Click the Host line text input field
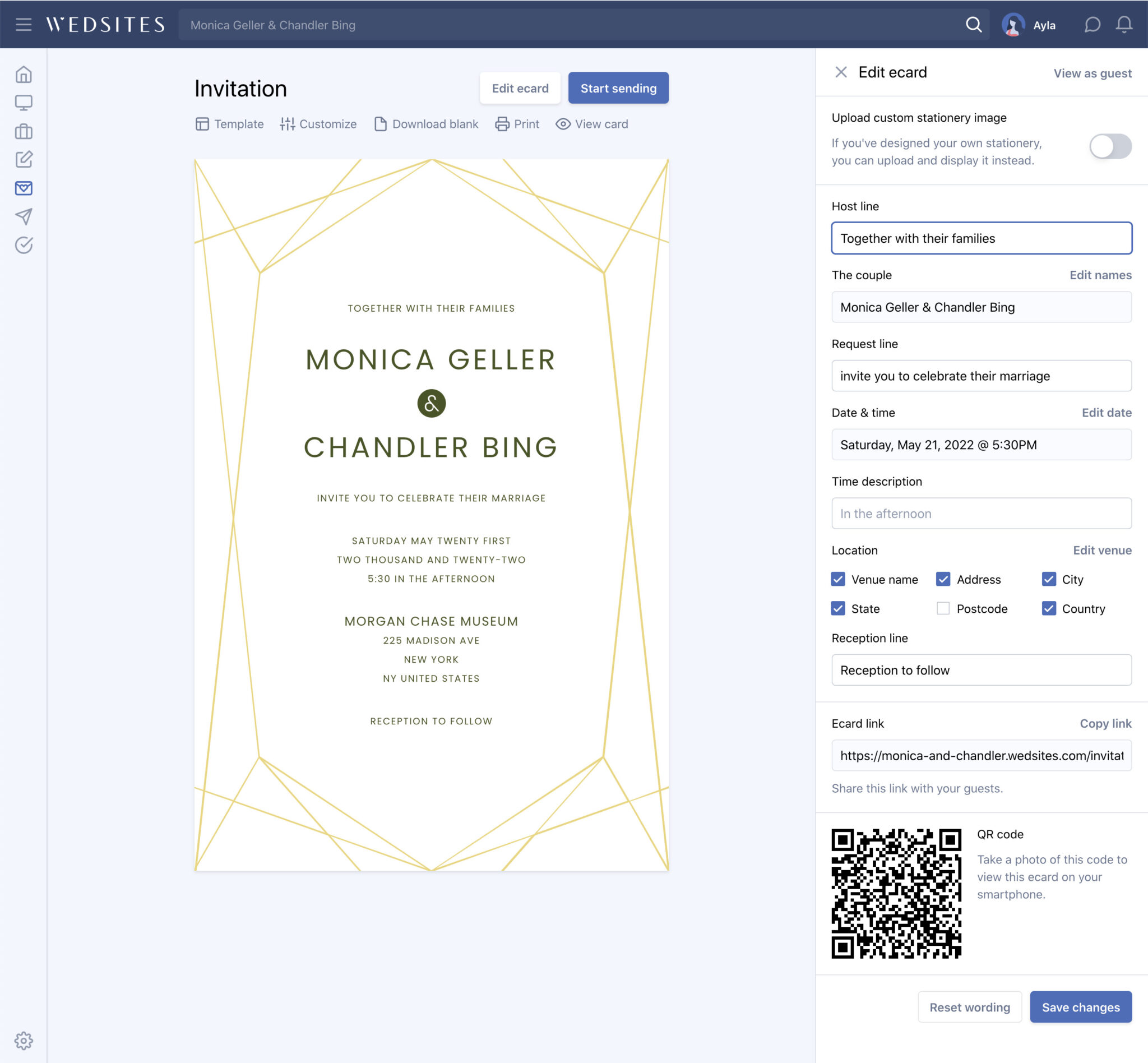This screenshot has width=1148, height=1063. tap(981, 238)
